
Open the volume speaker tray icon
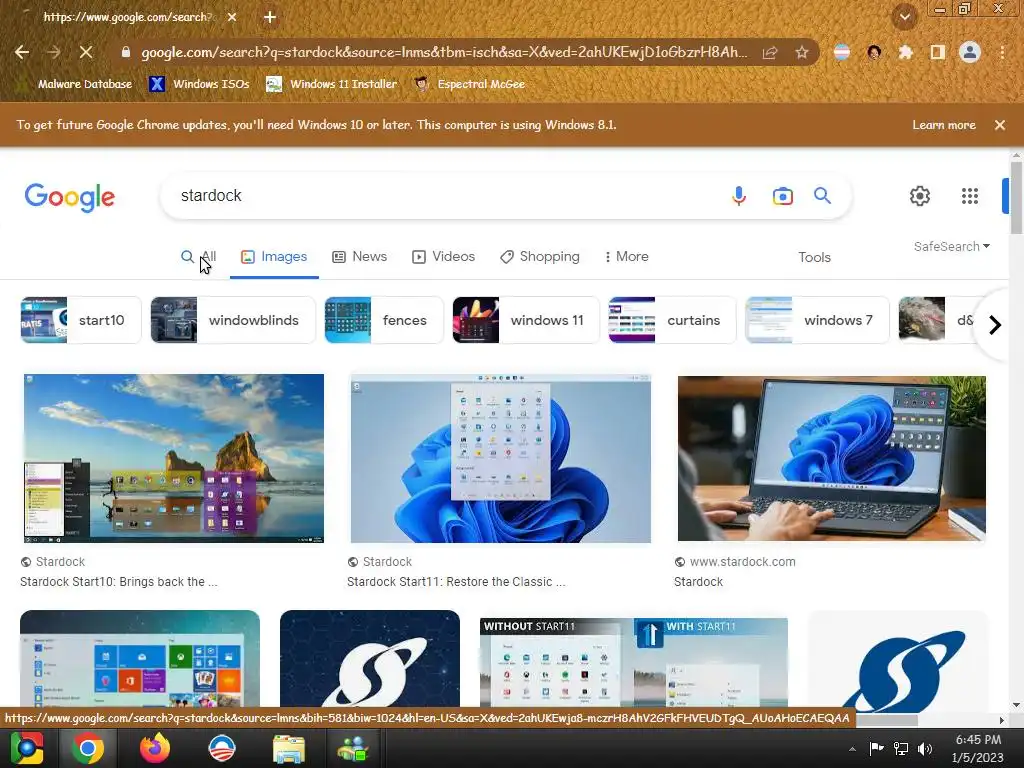[925, 748]
